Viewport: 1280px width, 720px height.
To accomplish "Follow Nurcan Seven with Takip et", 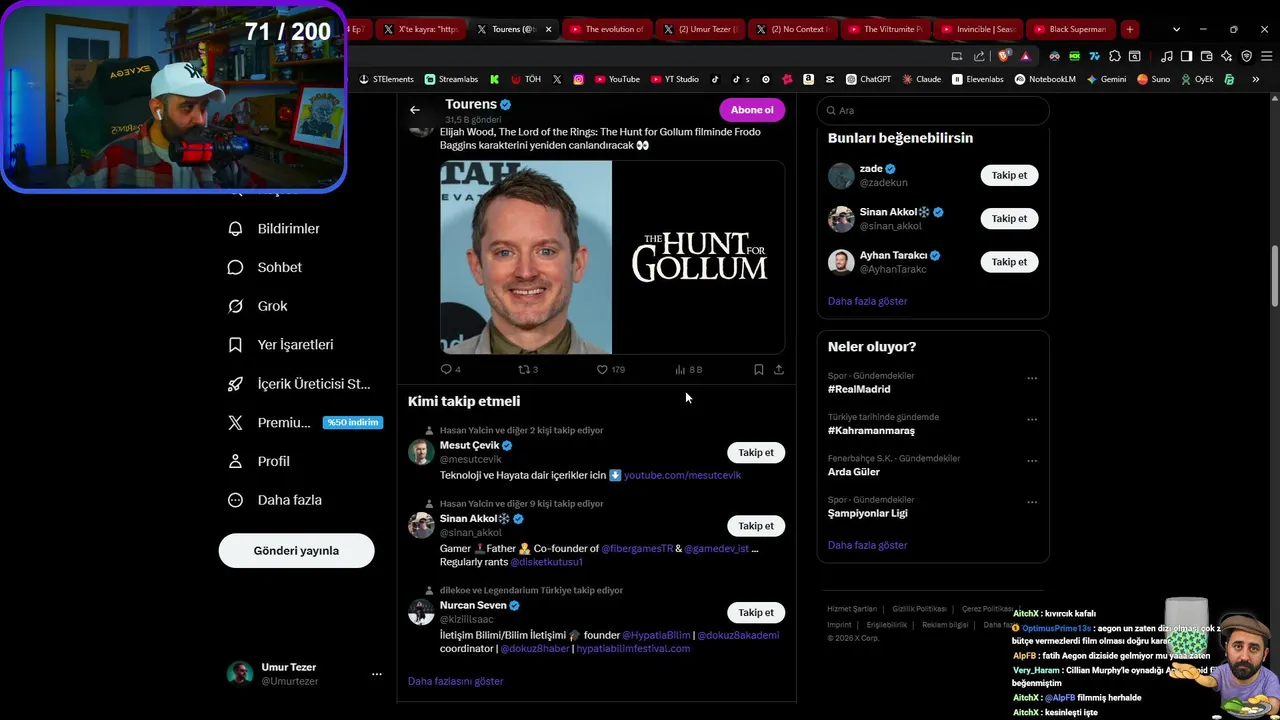I will [756, 613].
